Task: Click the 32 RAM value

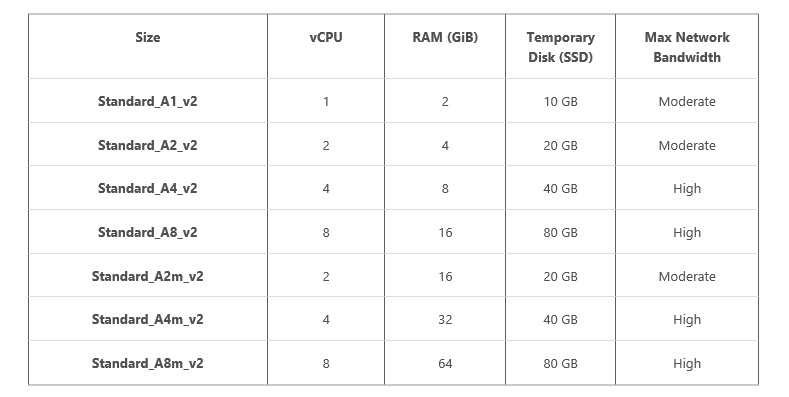Action: [x=445, y=320]
